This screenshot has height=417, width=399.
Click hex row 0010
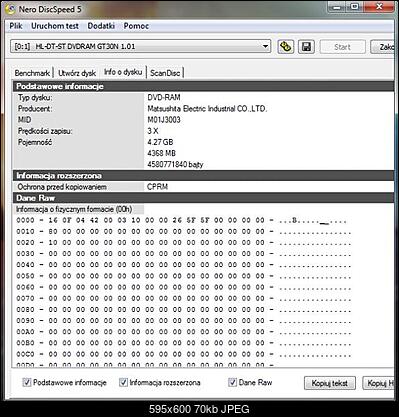[183, 231]
